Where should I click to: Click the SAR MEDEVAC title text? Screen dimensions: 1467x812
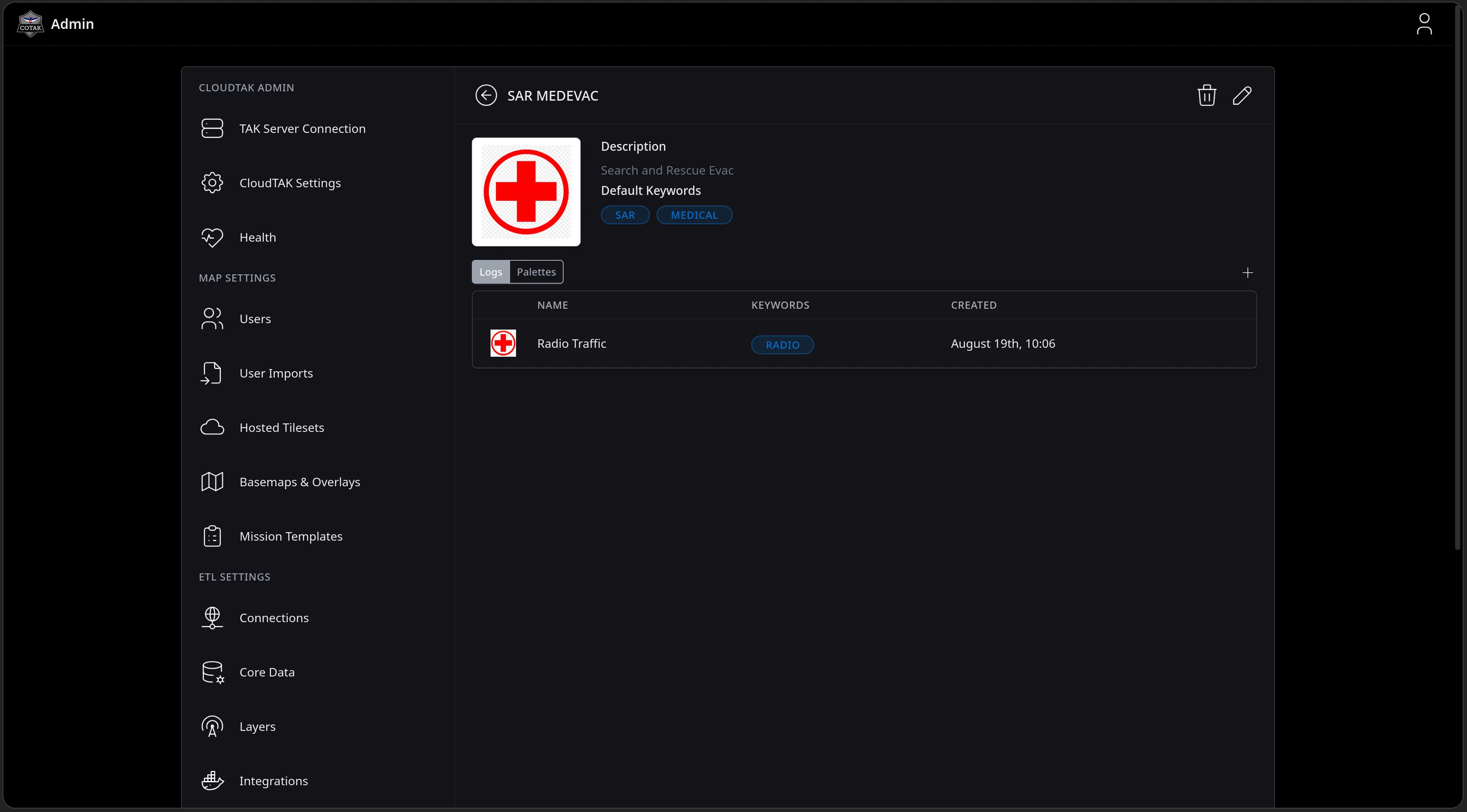pos(553,96)
